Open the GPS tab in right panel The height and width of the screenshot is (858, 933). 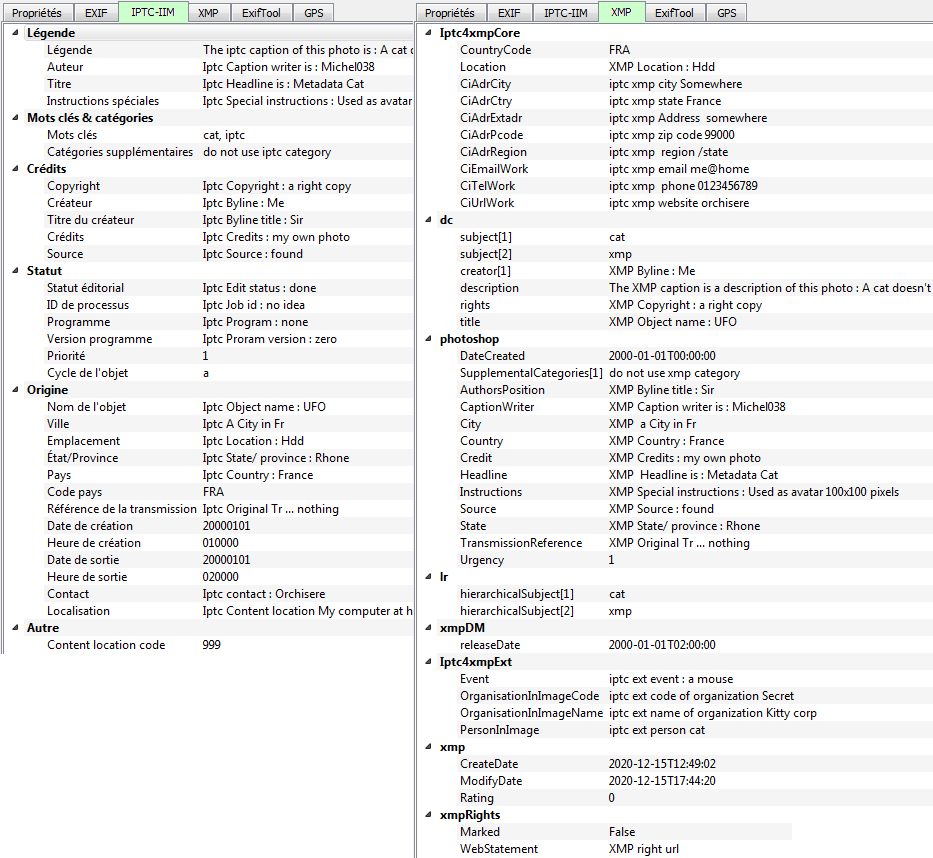click(x=727, y=12)
